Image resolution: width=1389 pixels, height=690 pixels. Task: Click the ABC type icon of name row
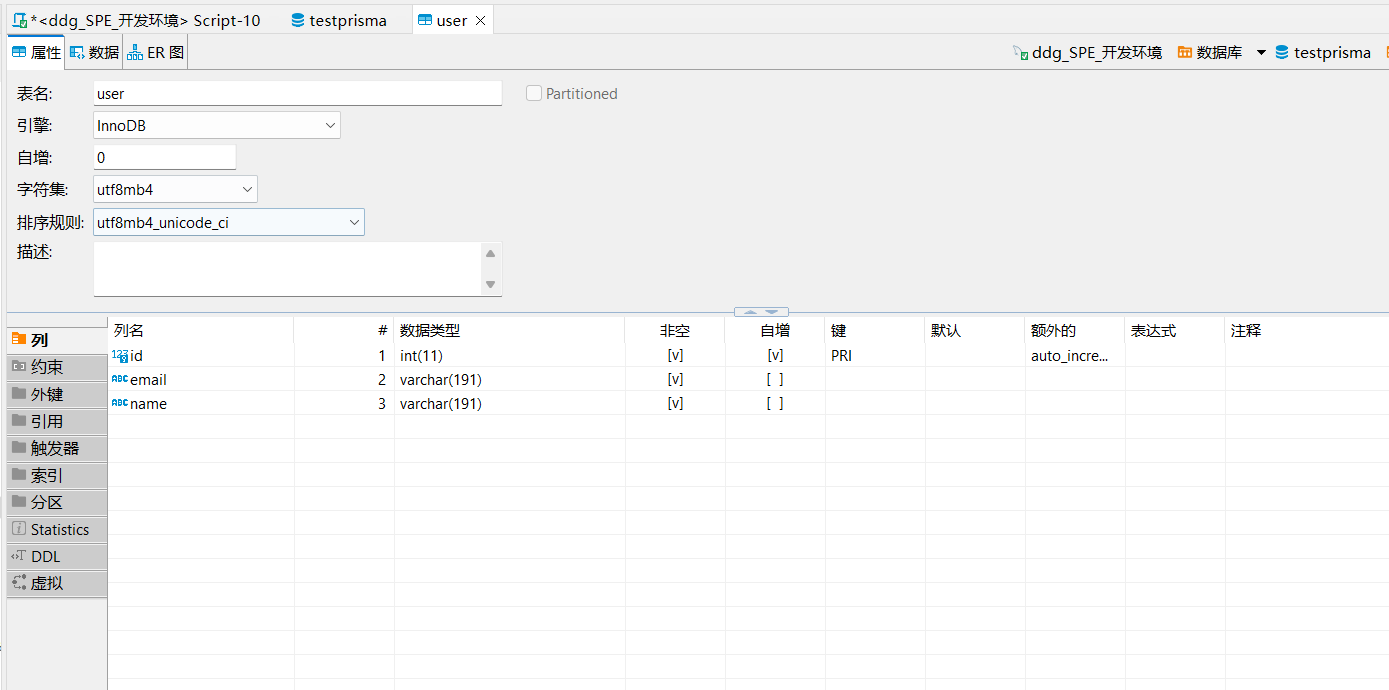(x=120, y=403)
